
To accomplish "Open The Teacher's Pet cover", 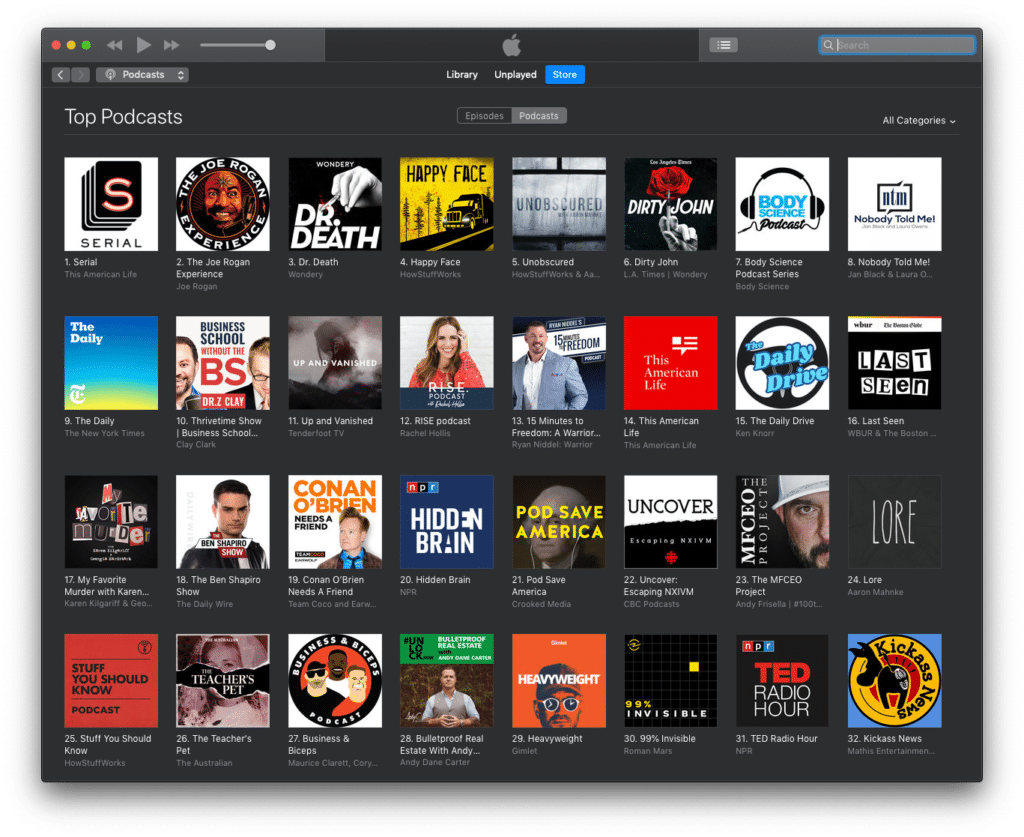I will 223,680.
